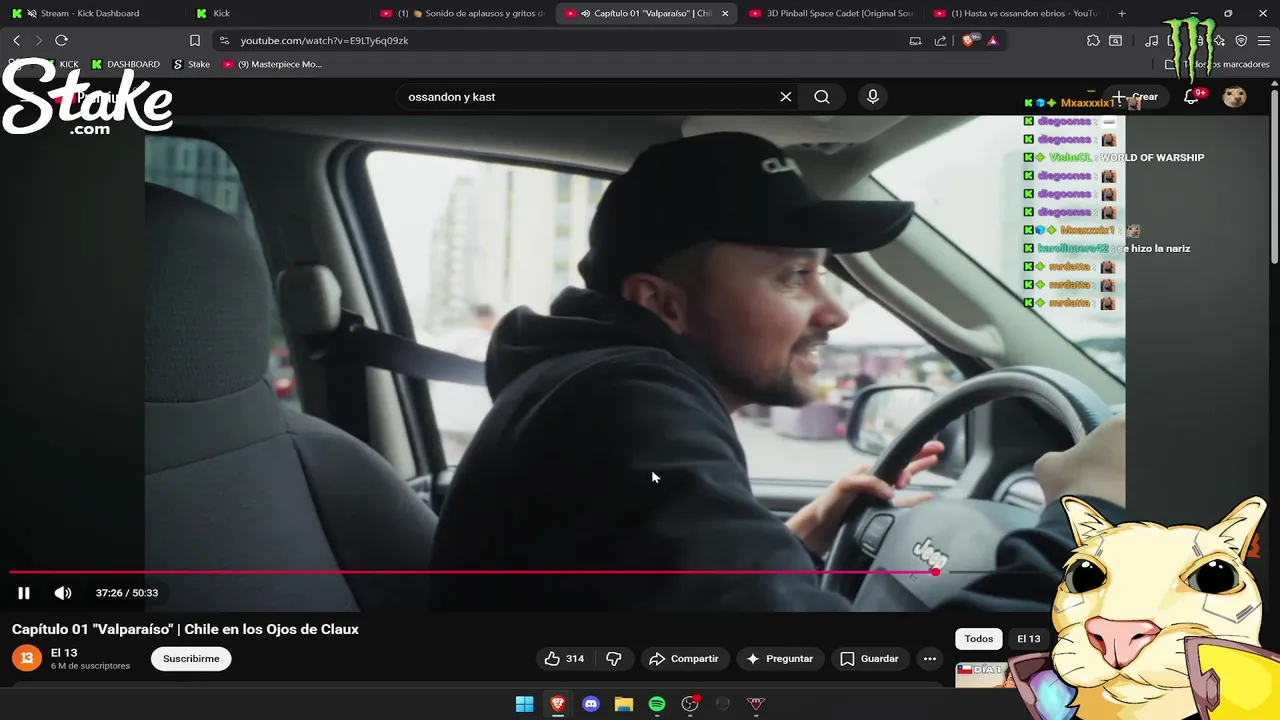Open the Stake bookmark
This screenshot has width=1280, height=720.
coord(191,64)
